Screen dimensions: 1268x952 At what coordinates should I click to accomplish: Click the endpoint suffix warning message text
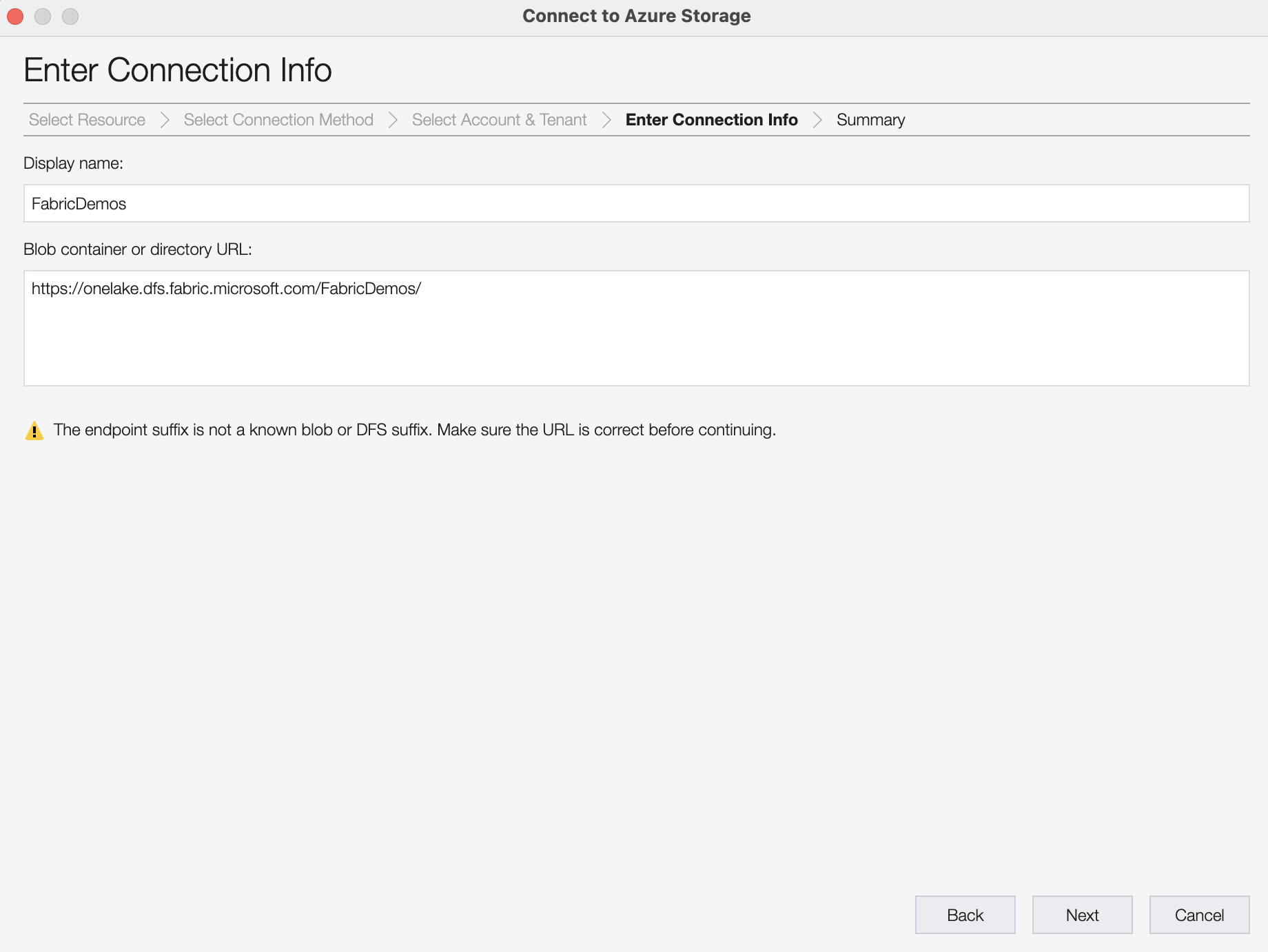414,429
